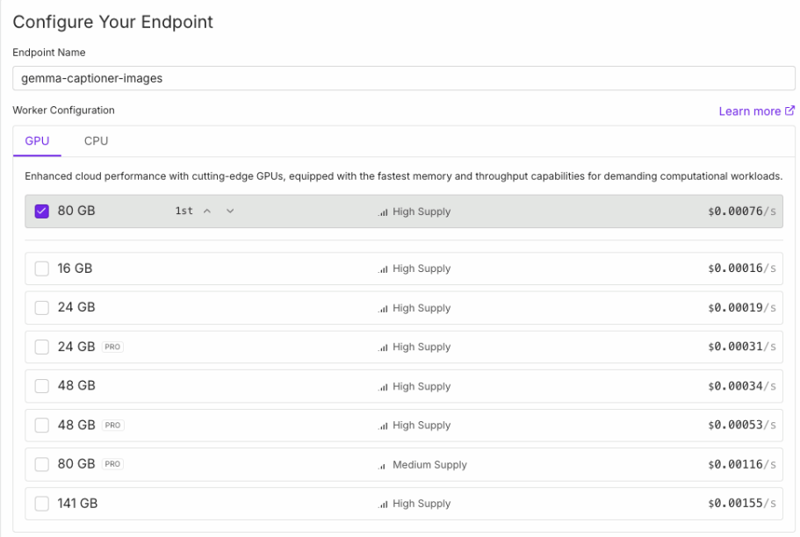The image size is (800, 537).
Task: Move 80 GB priority down with chevron
Action: click(x=230, y=211)
